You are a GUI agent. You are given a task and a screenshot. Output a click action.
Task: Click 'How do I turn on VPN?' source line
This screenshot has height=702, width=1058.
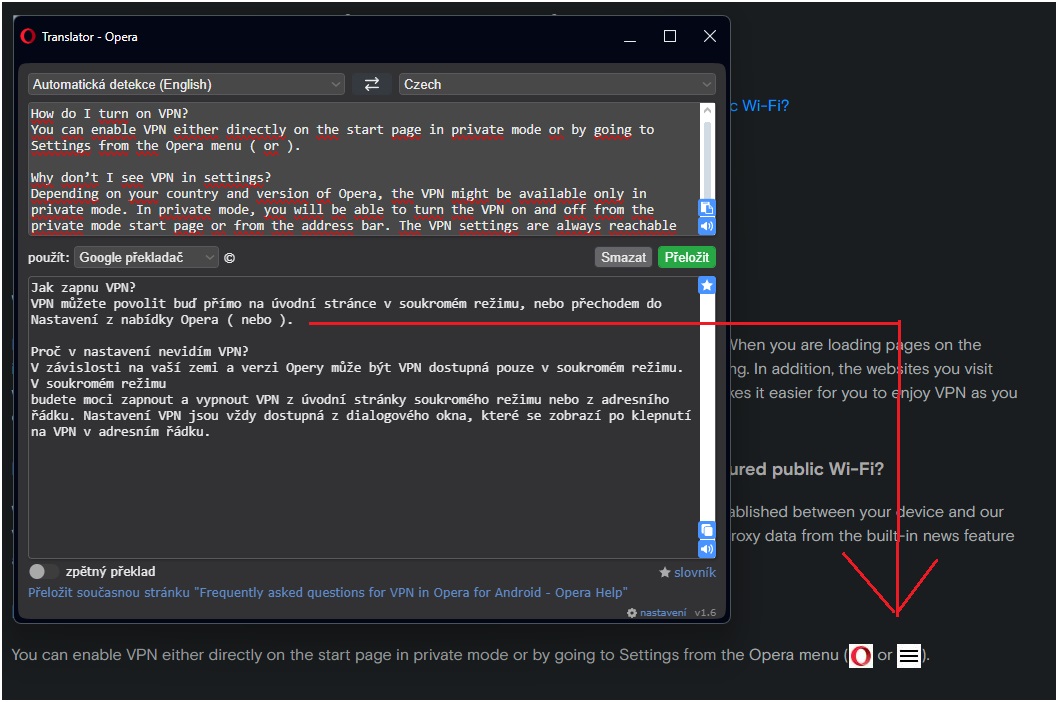click(109, 113)
